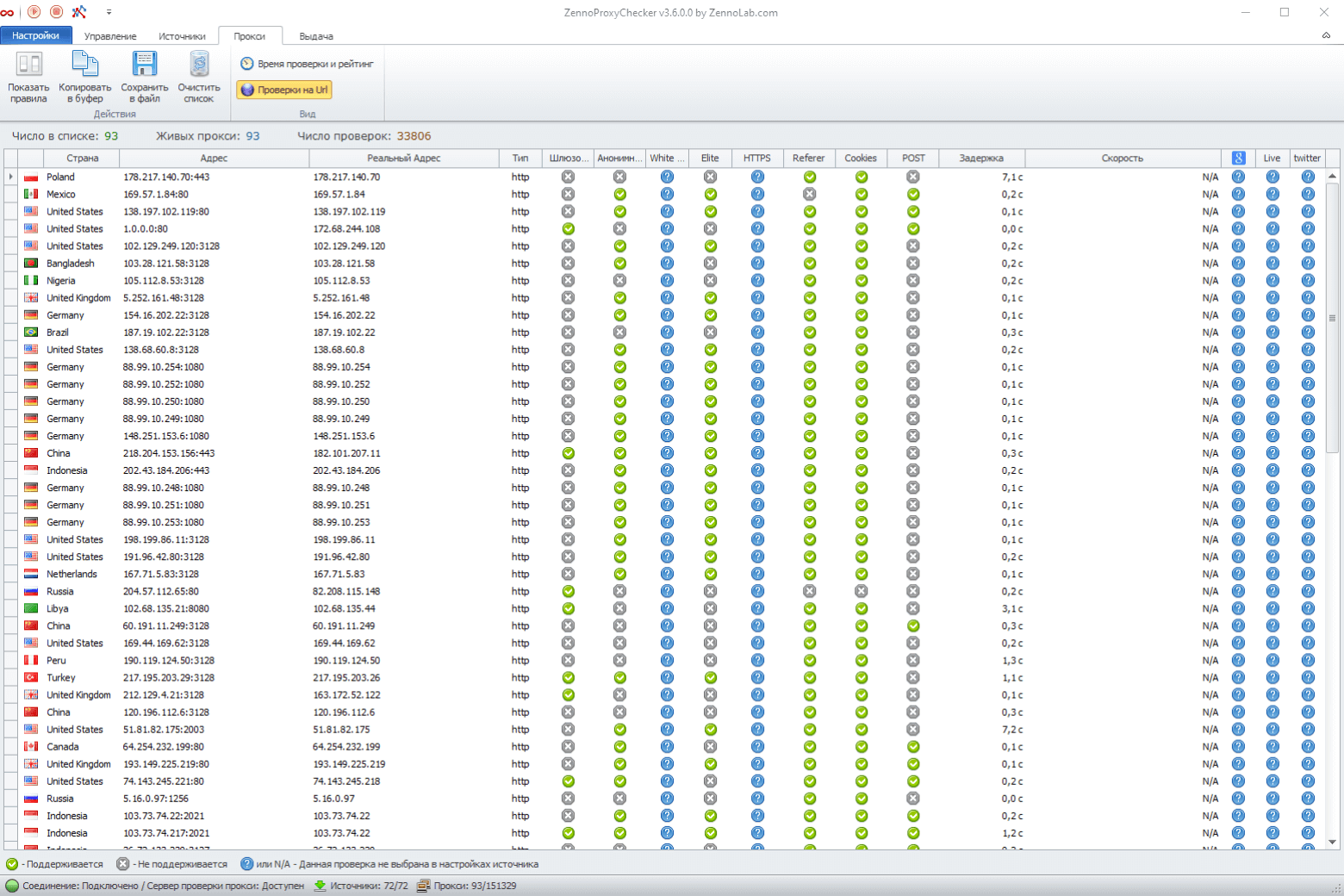Select the 7,2 с delay value
Screen dimensions: 1344x896
(1012, 729)
